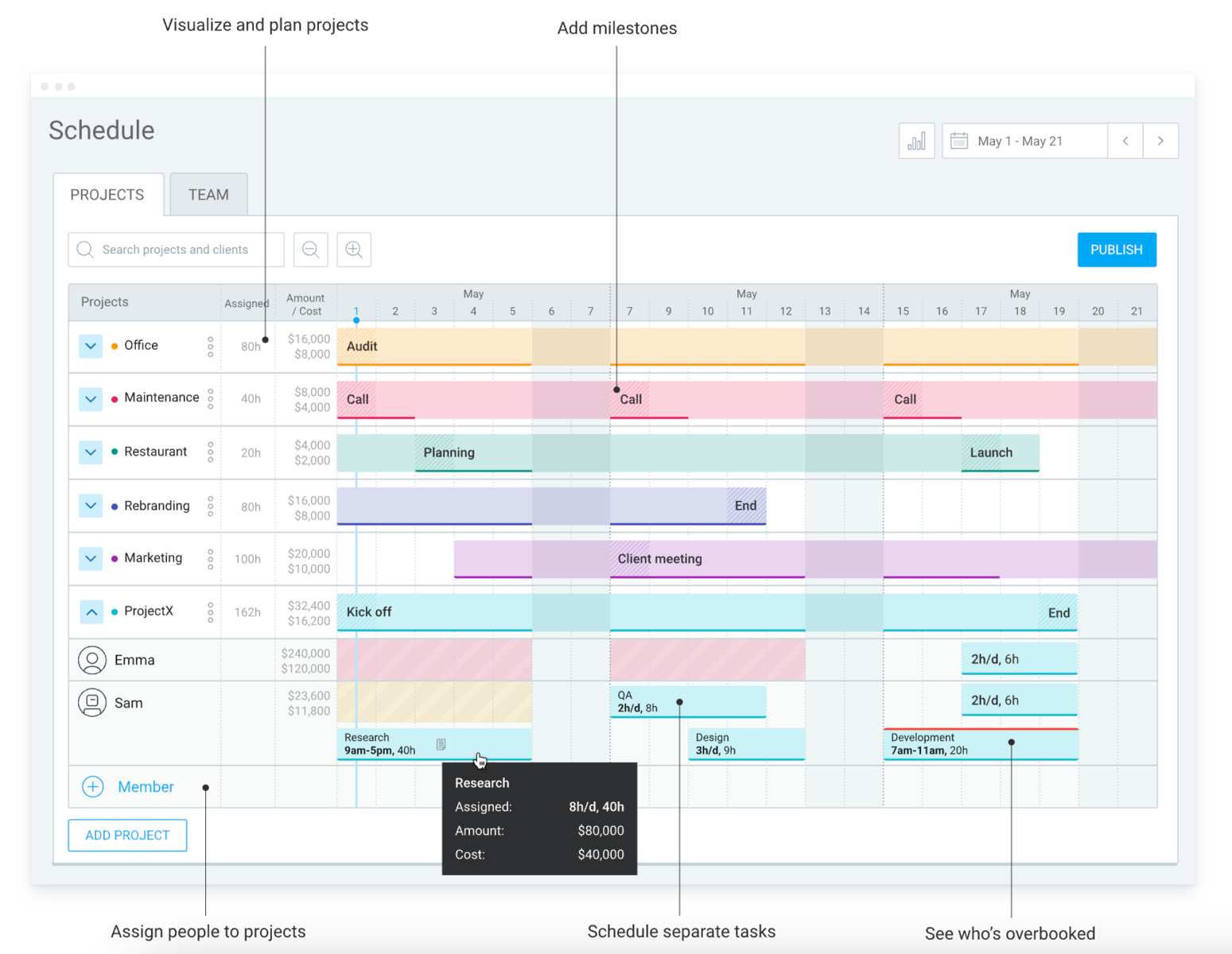
Task: Go to previous date range arrow
Action: tap(1125, 141)
